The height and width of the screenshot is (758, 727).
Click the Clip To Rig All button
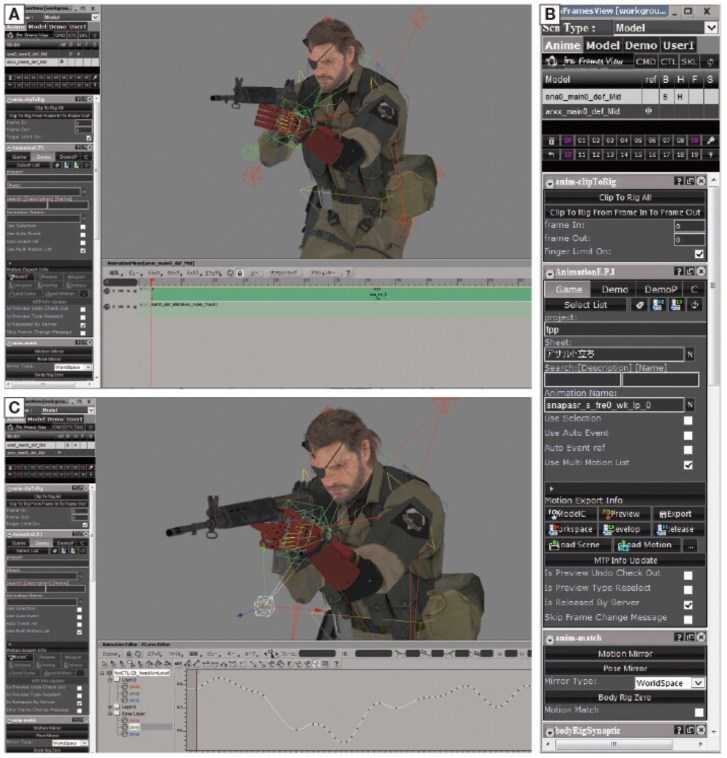tap(625, 197)
